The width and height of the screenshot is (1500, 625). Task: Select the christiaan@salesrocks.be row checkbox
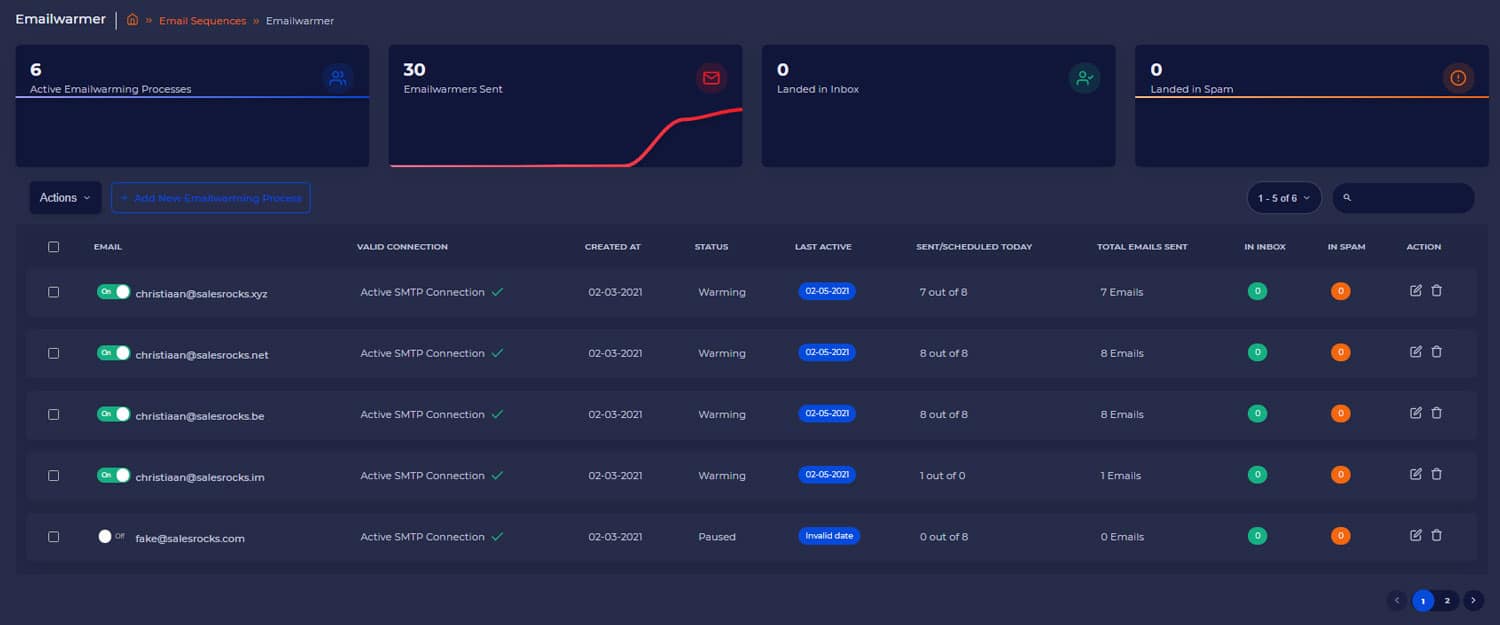pyautogui.click(x=54, y=414)
